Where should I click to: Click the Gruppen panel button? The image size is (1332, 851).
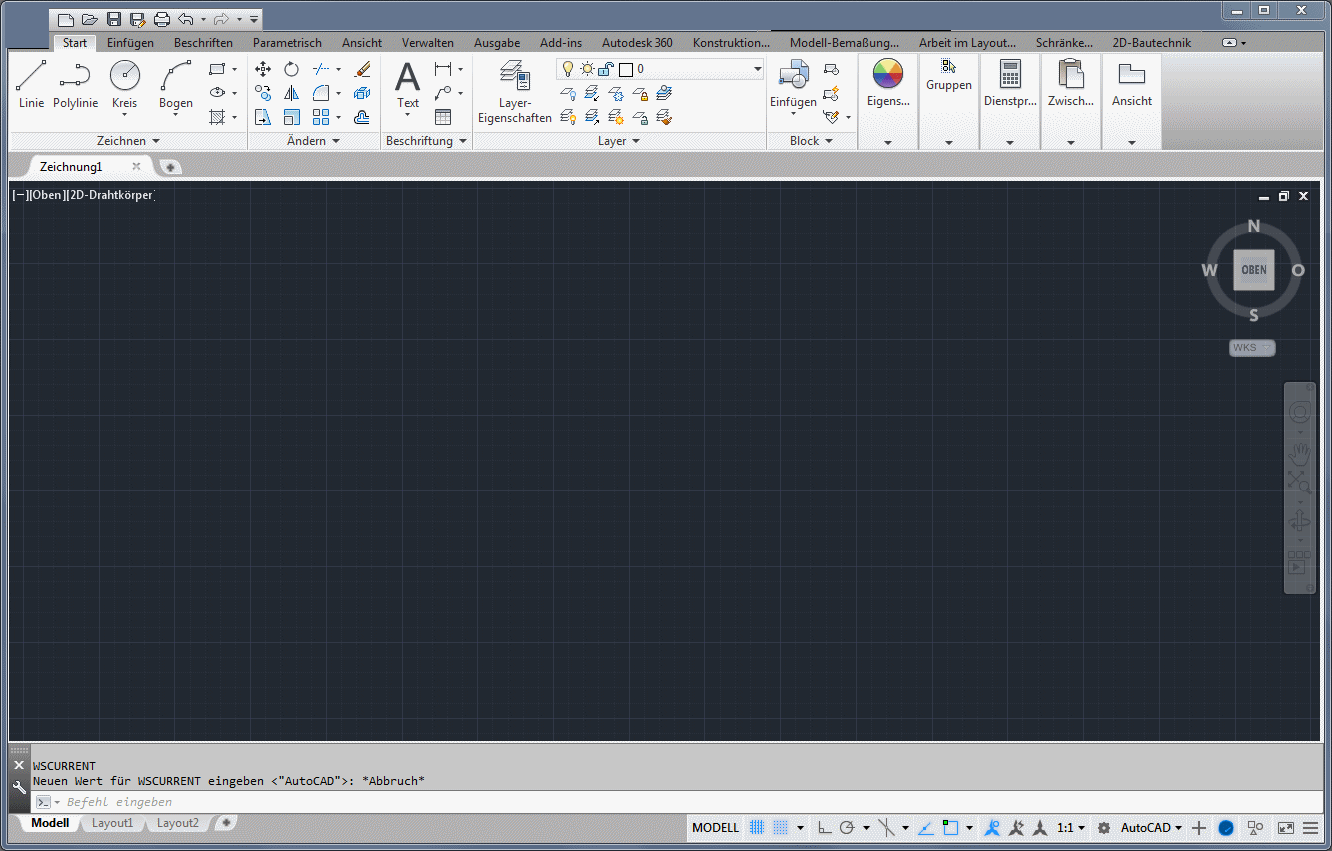pyautogui.click(x=949, y=75)
